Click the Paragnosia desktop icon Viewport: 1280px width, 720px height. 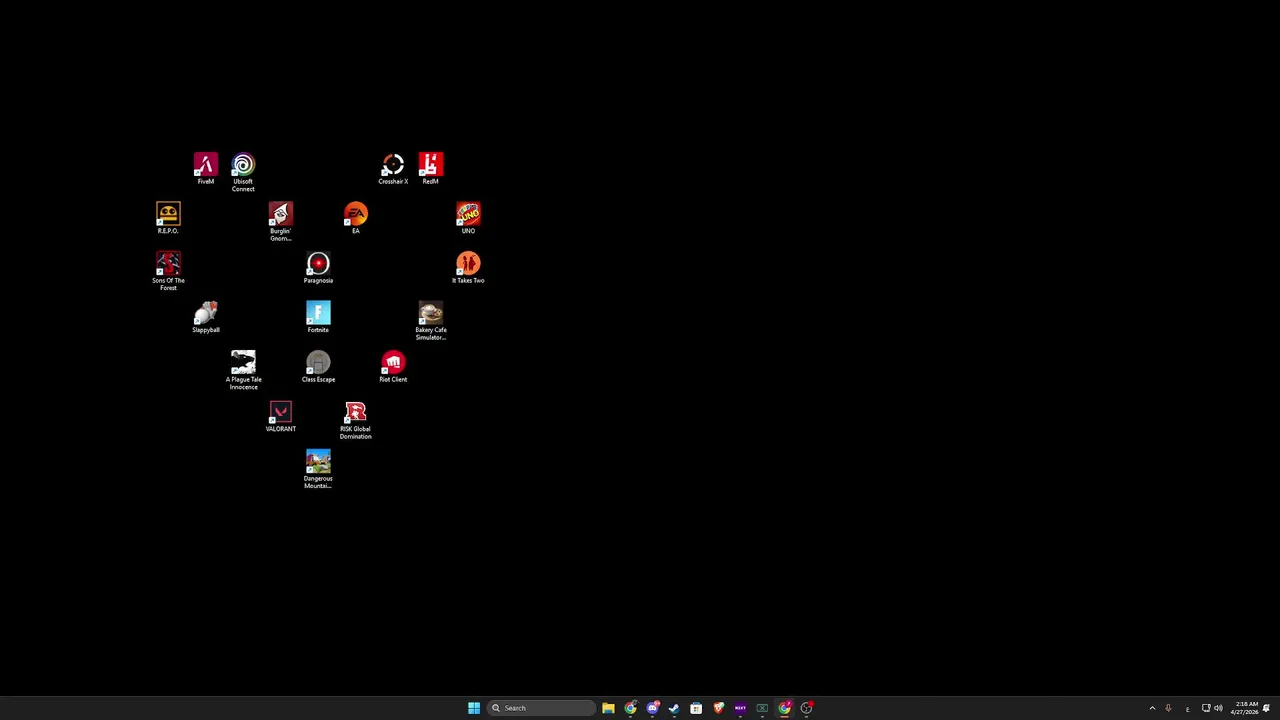[318, 268]
